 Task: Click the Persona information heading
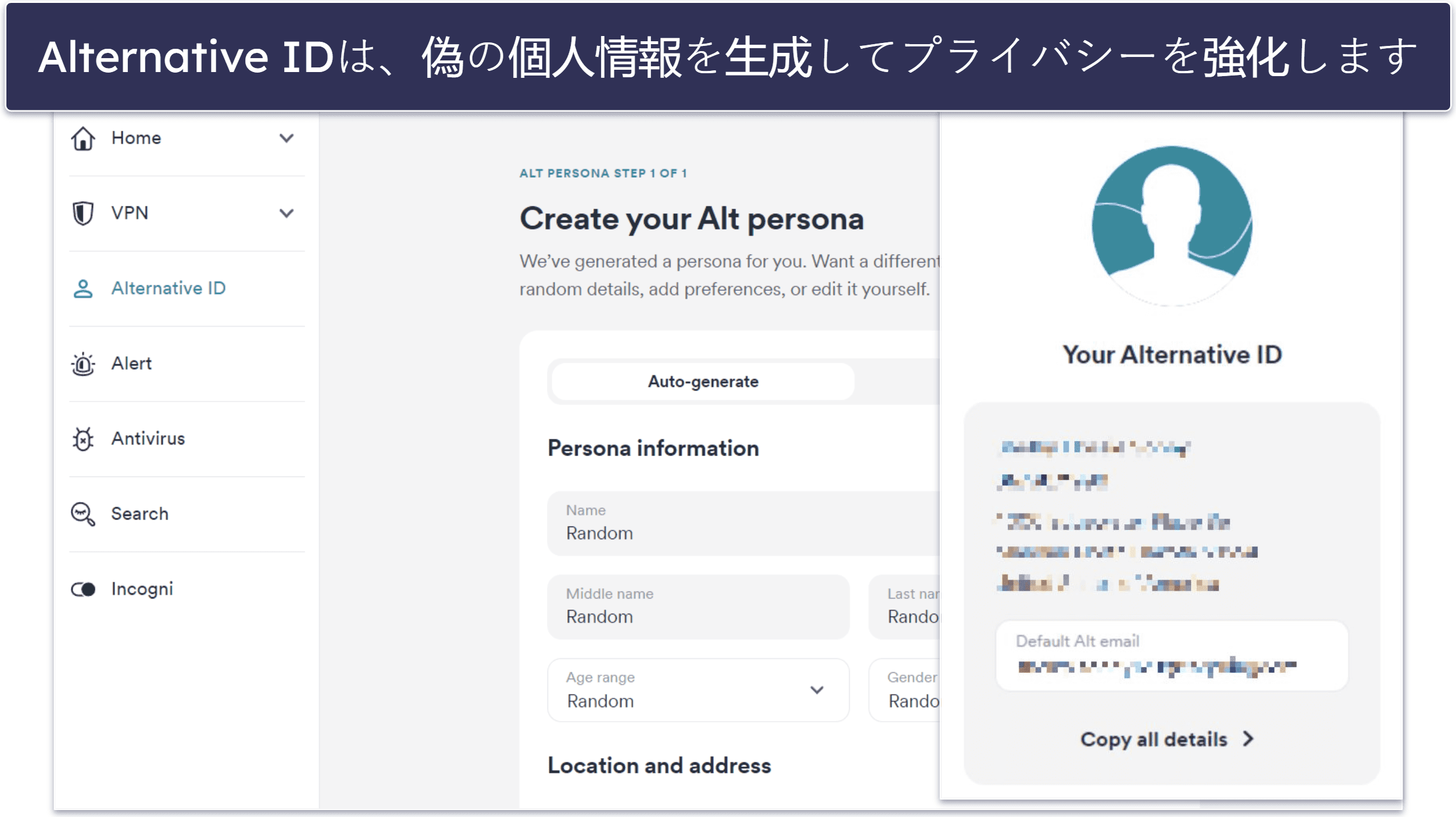click(653, 449)
